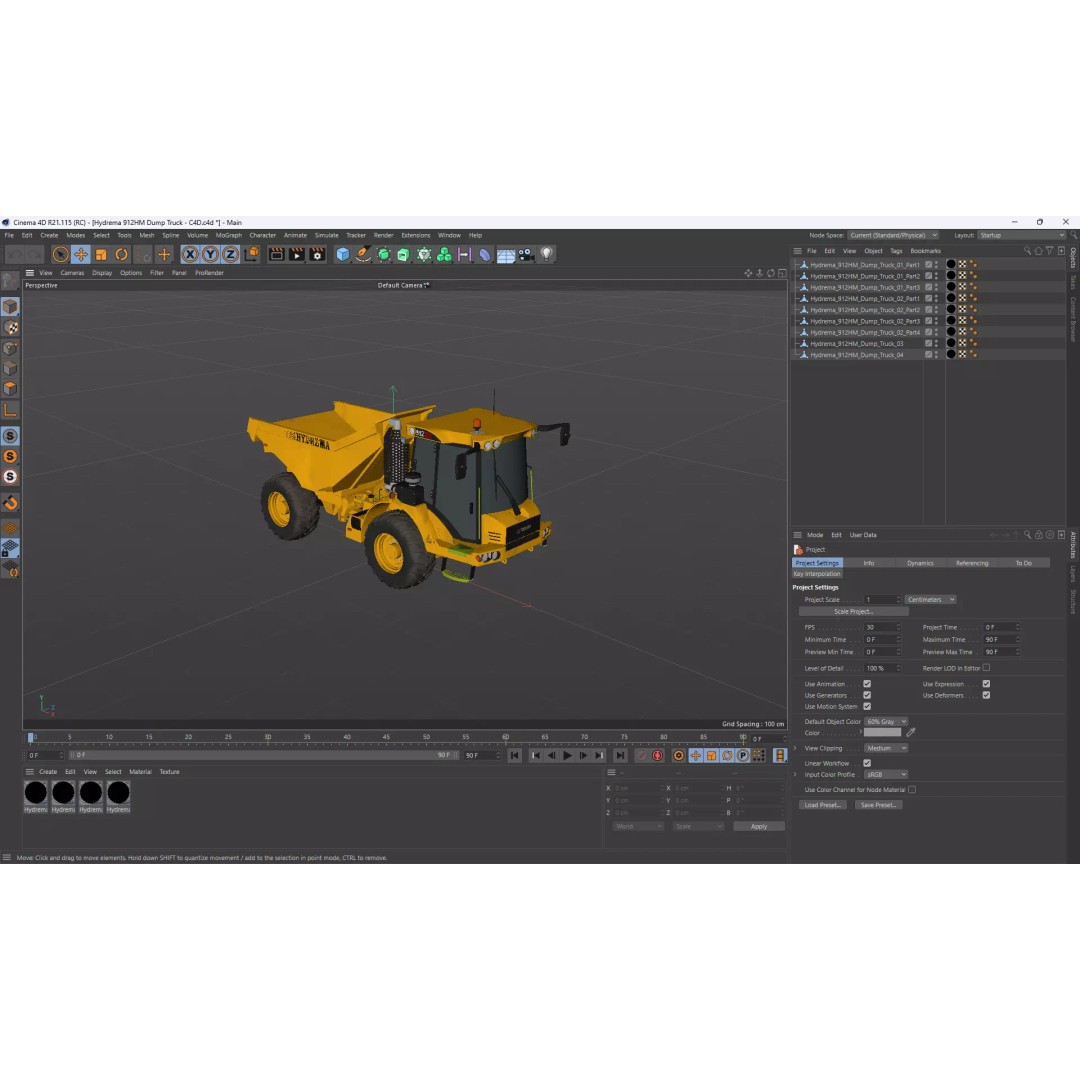Open the MoGraph menu
Viewport: 1080px width, 1080px height.
click(x=229, y=235)
